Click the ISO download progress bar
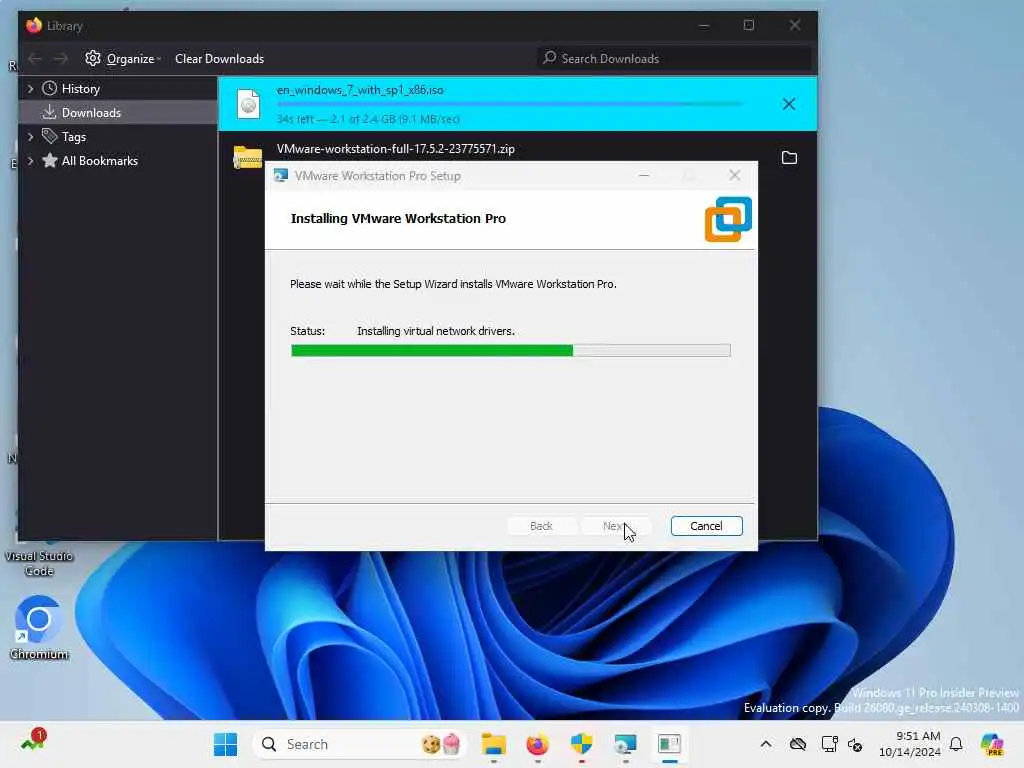This screenshot has height=768, width=1024. pyautogui.click(x=509, y=104)
